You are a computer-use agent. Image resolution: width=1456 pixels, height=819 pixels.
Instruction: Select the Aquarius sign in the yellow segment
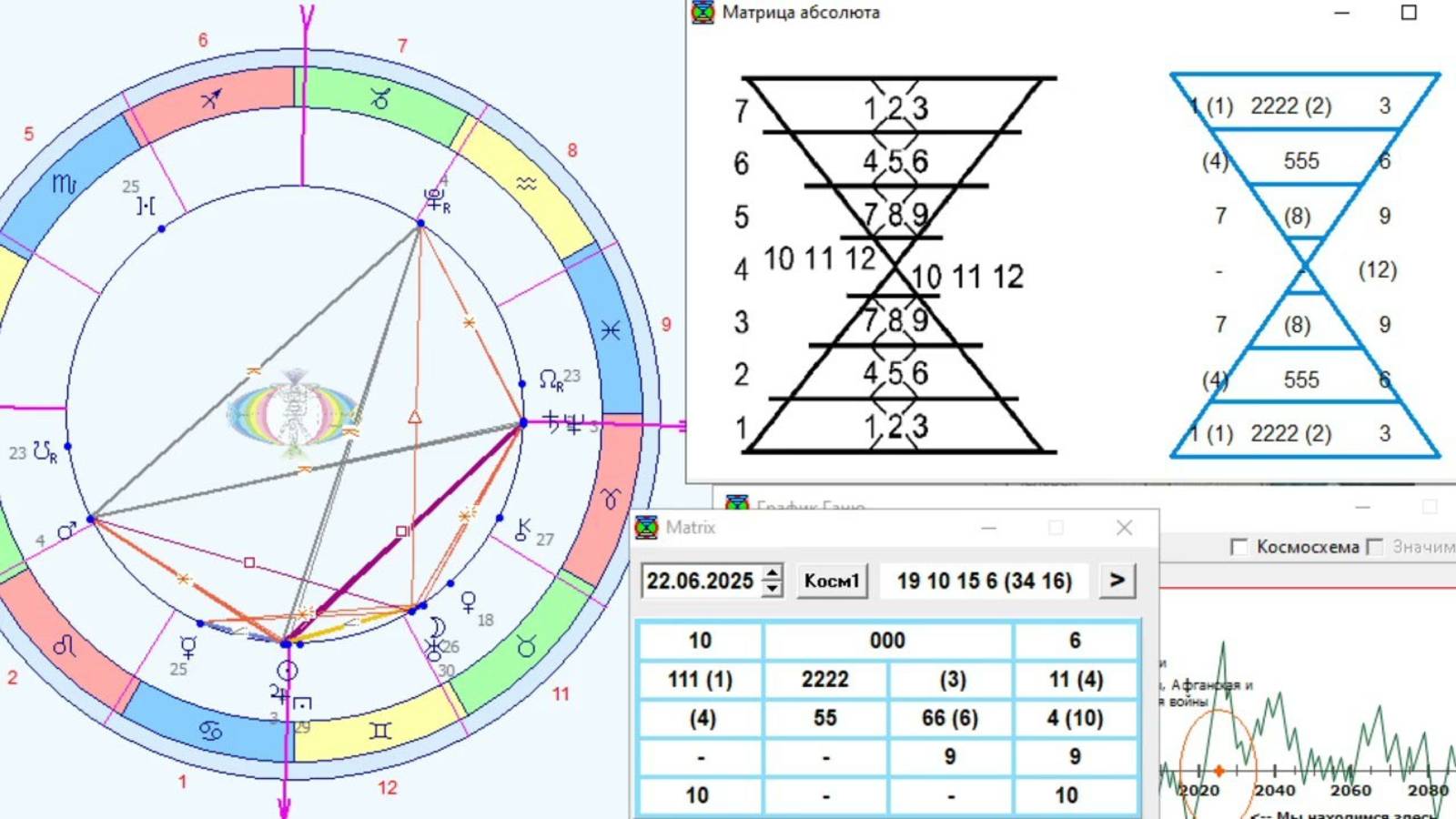click(526, 184)
